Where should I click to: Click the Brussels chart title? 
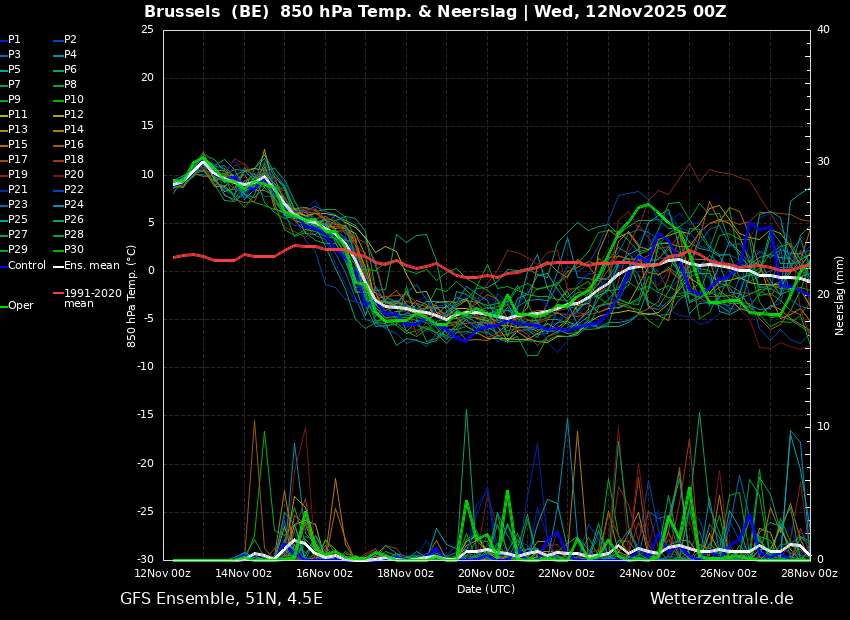point(435,12)
